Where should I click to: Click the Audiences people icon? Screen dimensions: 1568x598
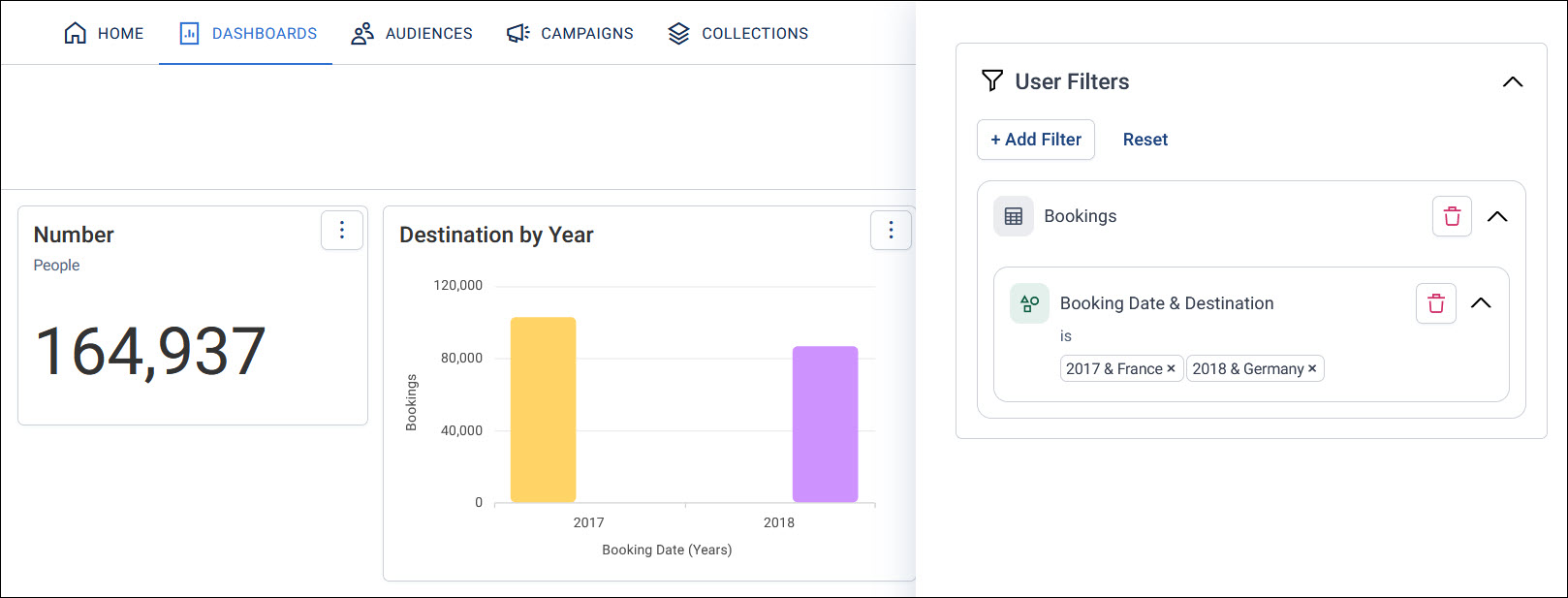362,34
